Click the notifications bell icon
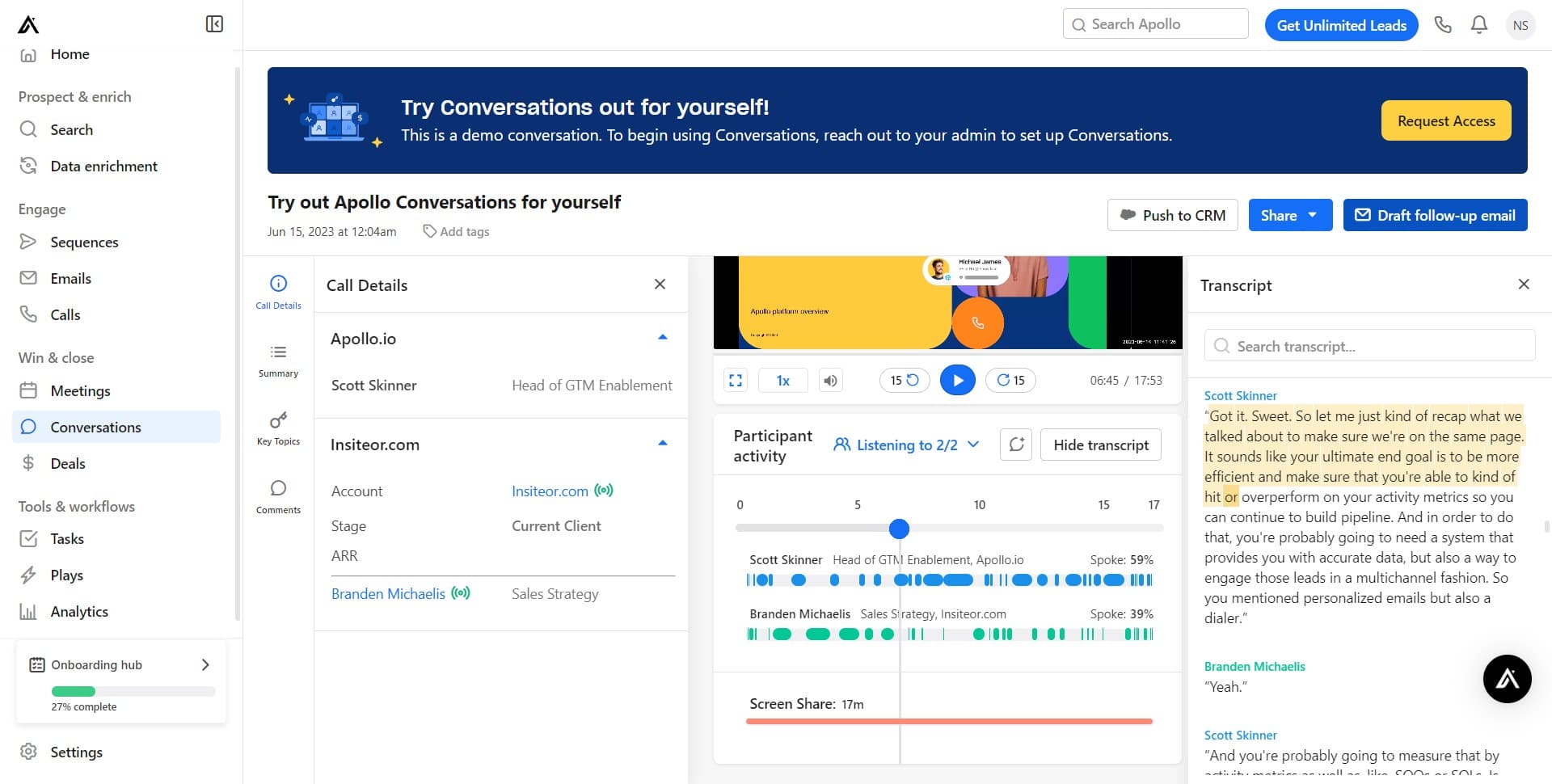The image size is (1552, 784). click(x=1478, y=24)
